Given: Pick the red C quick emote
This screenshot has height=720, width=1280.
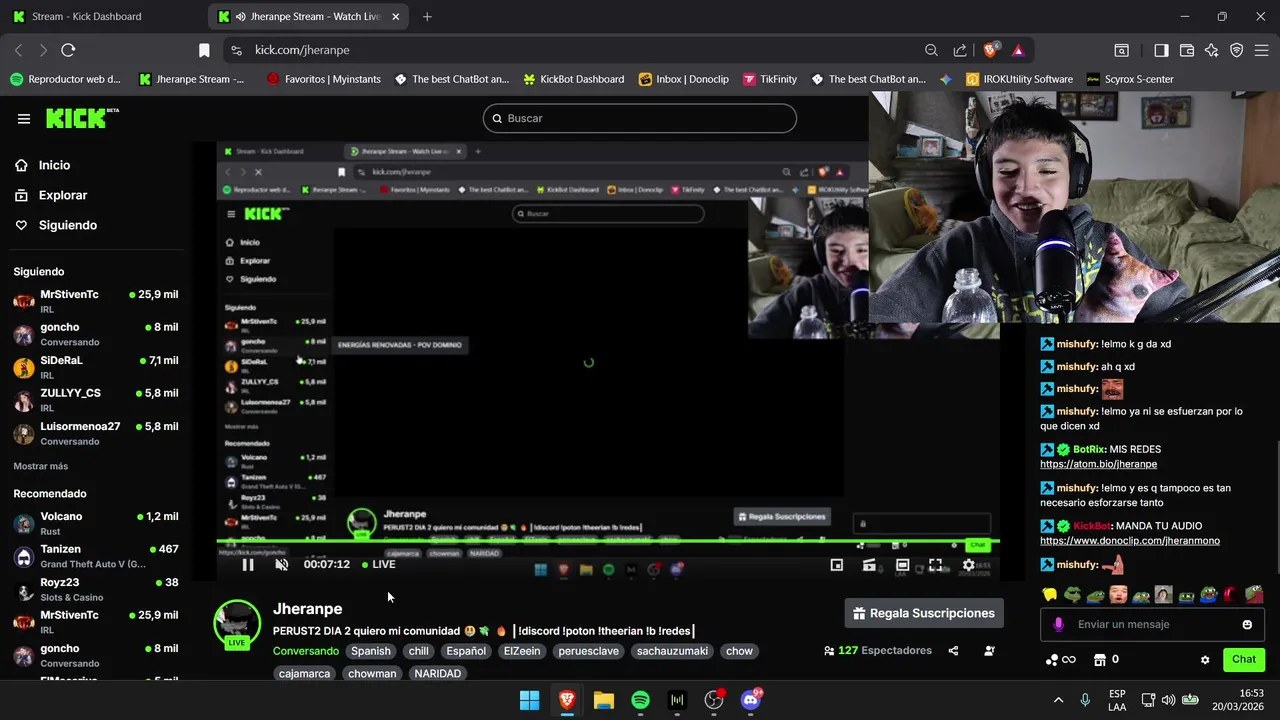Looking at the screenshot, I should click(x=1230, y=595).
